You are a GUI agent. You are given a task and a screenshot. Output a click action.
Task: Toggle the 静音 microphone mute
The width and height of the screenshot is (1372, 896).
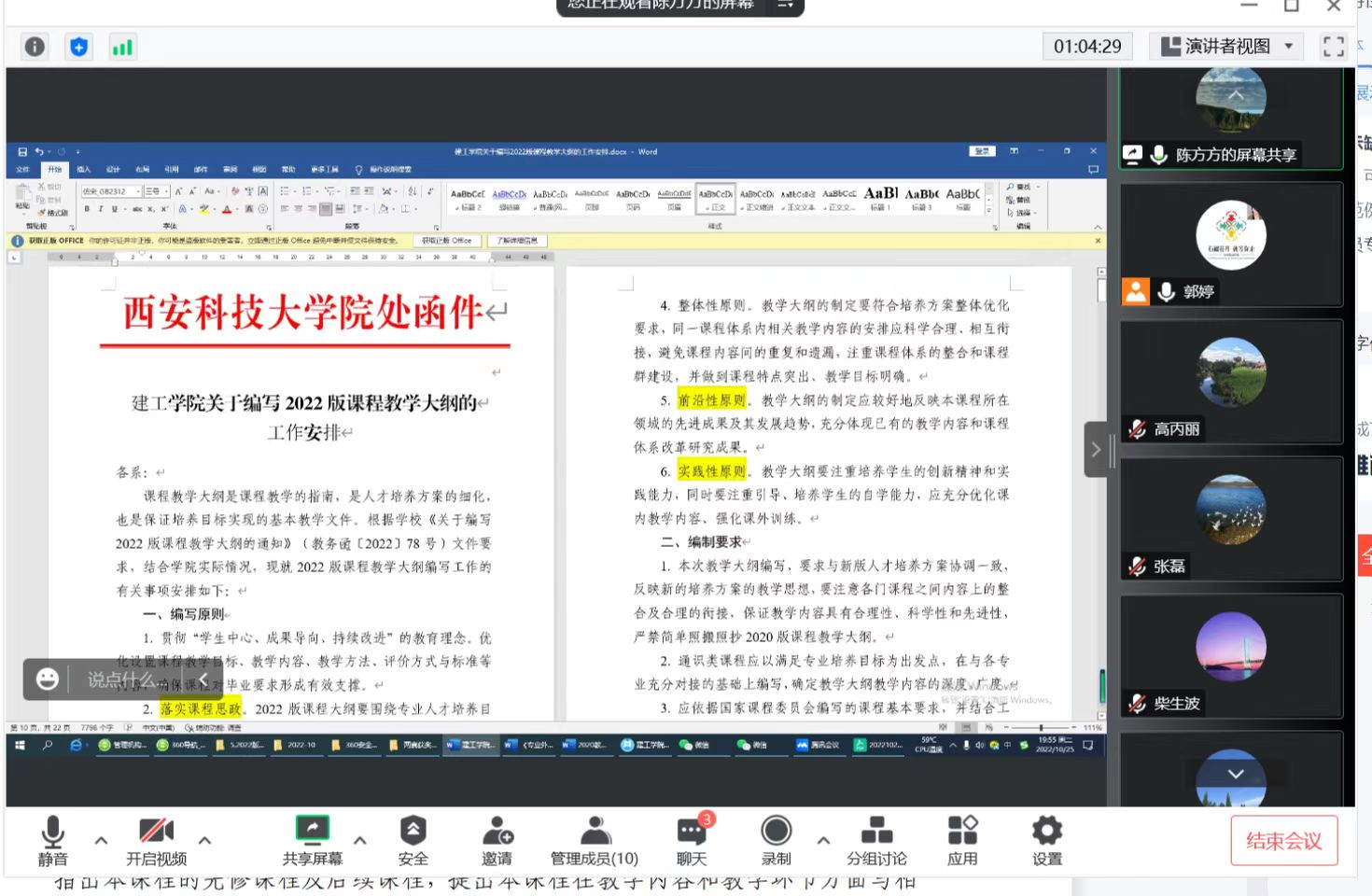tap(52, 840)
